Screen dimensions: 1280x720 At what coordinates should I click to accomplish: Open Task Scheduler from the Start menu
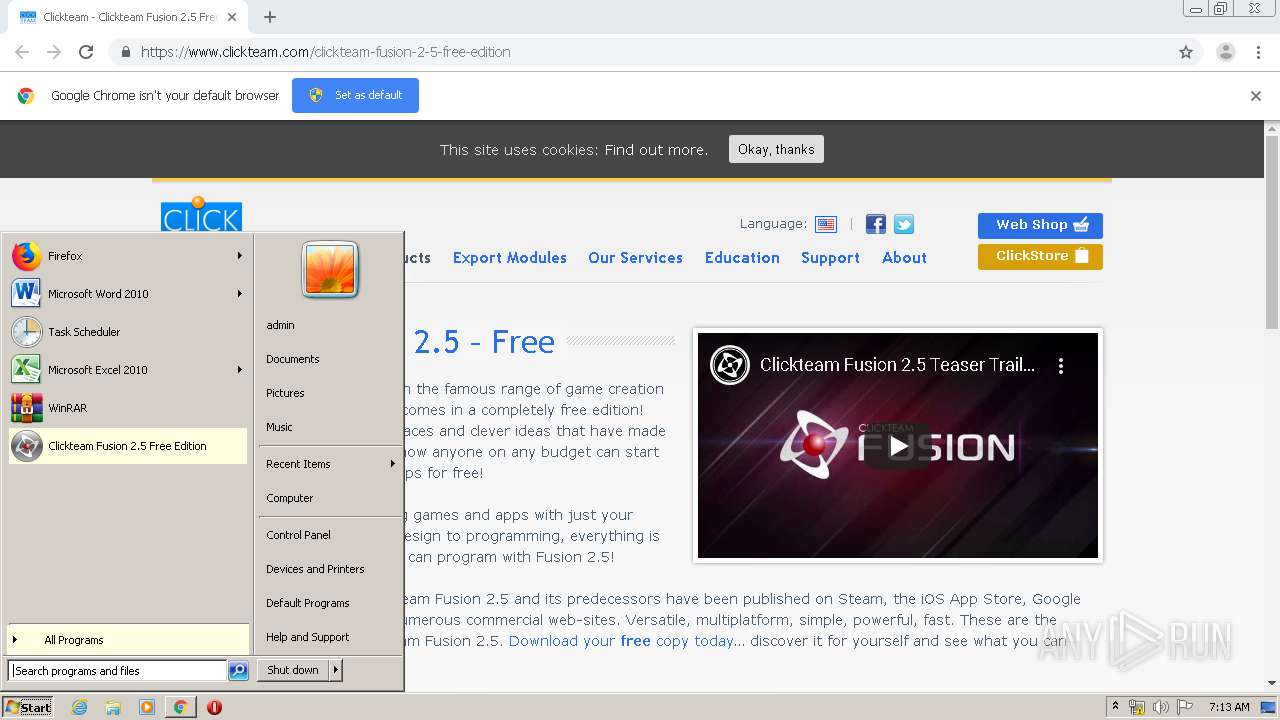tap(127, 332)
